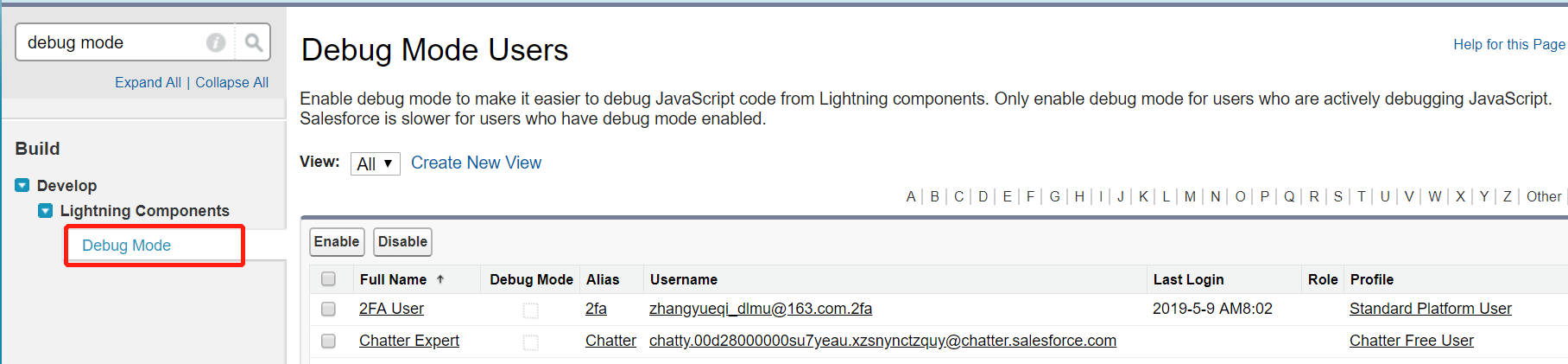Click the 2019-5-9 AM8:02 last login cell

pos(1212,309)
